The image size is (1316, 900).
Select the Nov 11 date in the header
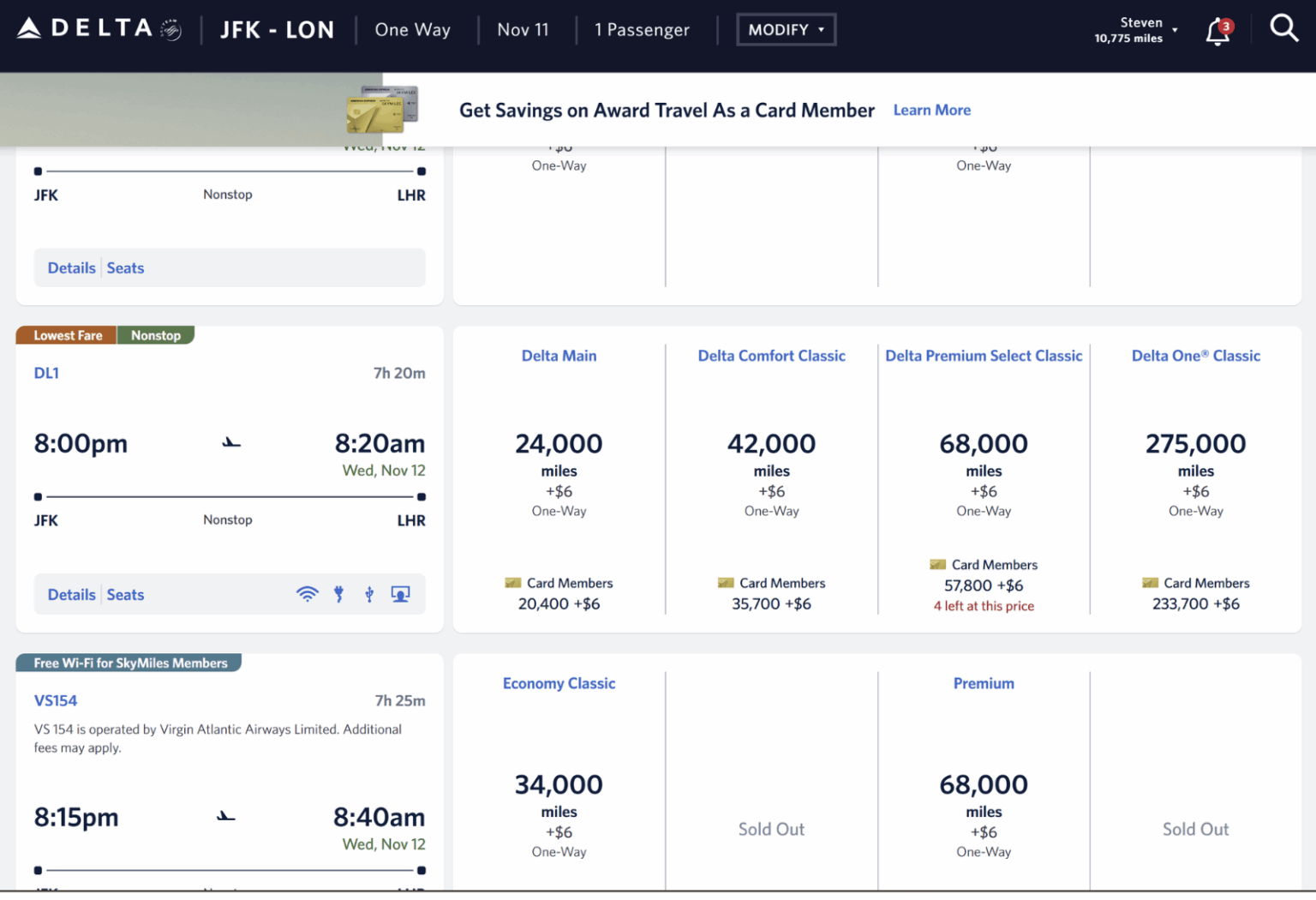tap(523, 29)
